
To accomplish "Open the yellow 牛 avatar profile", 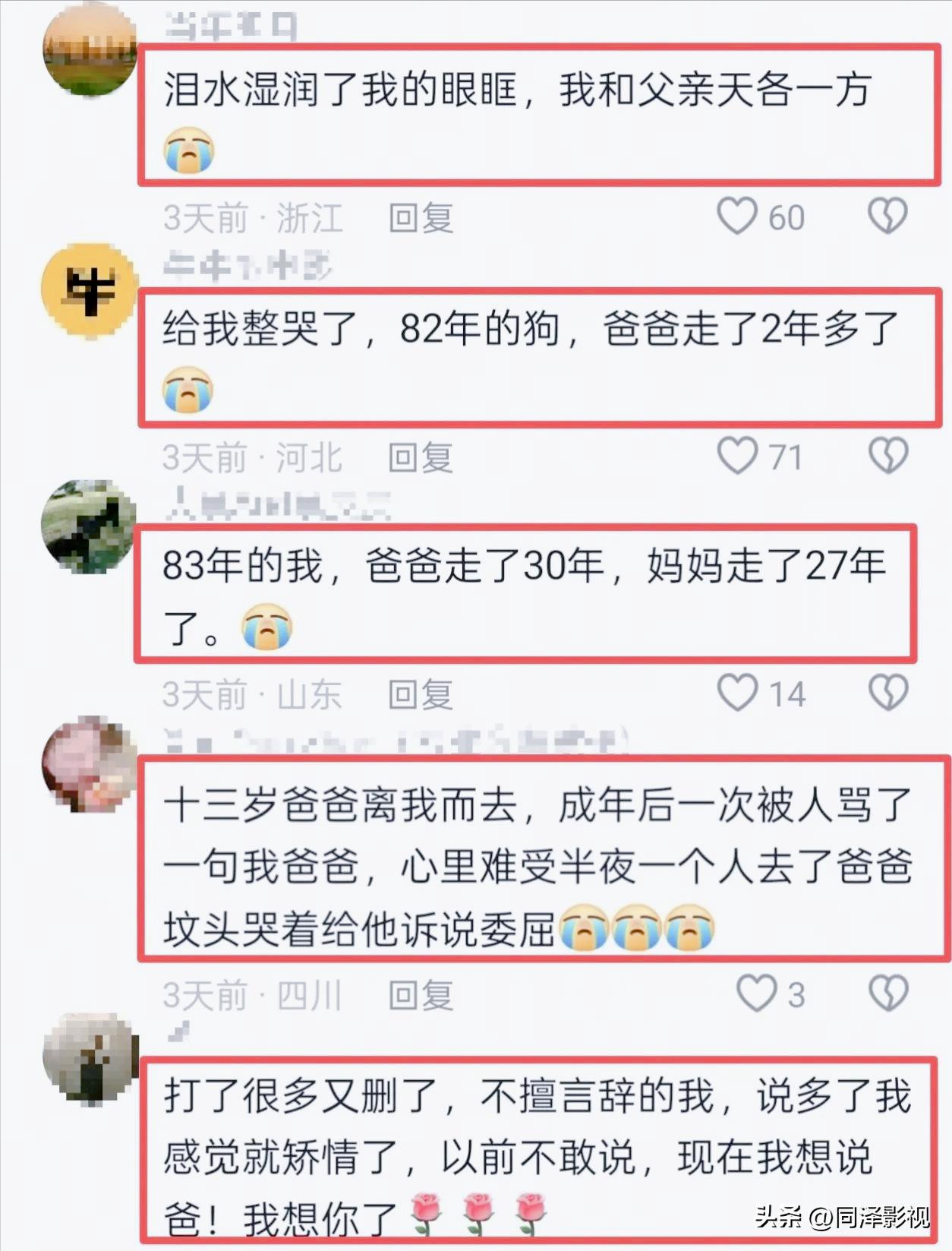I will (90, 290).
